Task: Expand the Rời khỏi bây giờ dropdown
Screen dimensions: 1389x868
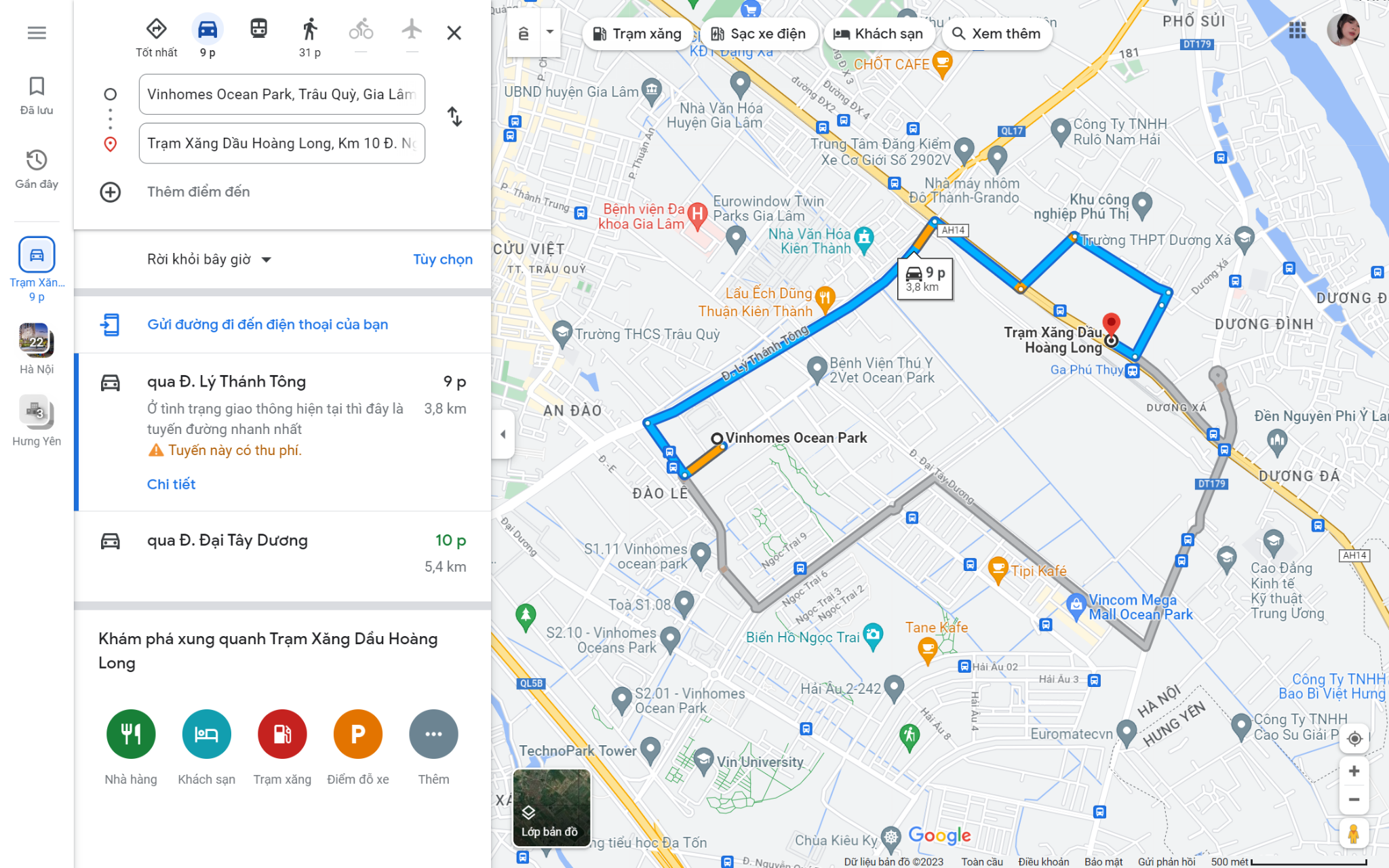Action: [x=209, y=260]
